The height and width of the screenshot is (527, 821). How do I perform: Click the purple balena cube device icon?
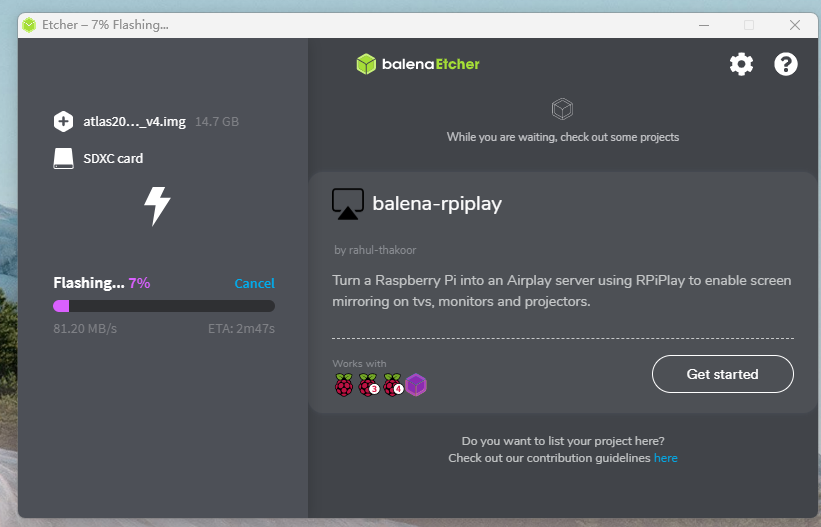coord(416,385)
